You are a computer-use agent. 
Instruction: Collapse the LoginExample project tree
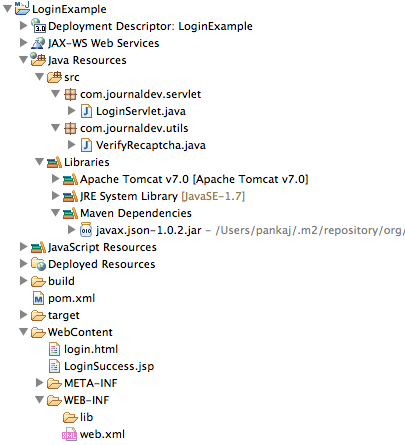pyautogui.click(x=7, y=9)
